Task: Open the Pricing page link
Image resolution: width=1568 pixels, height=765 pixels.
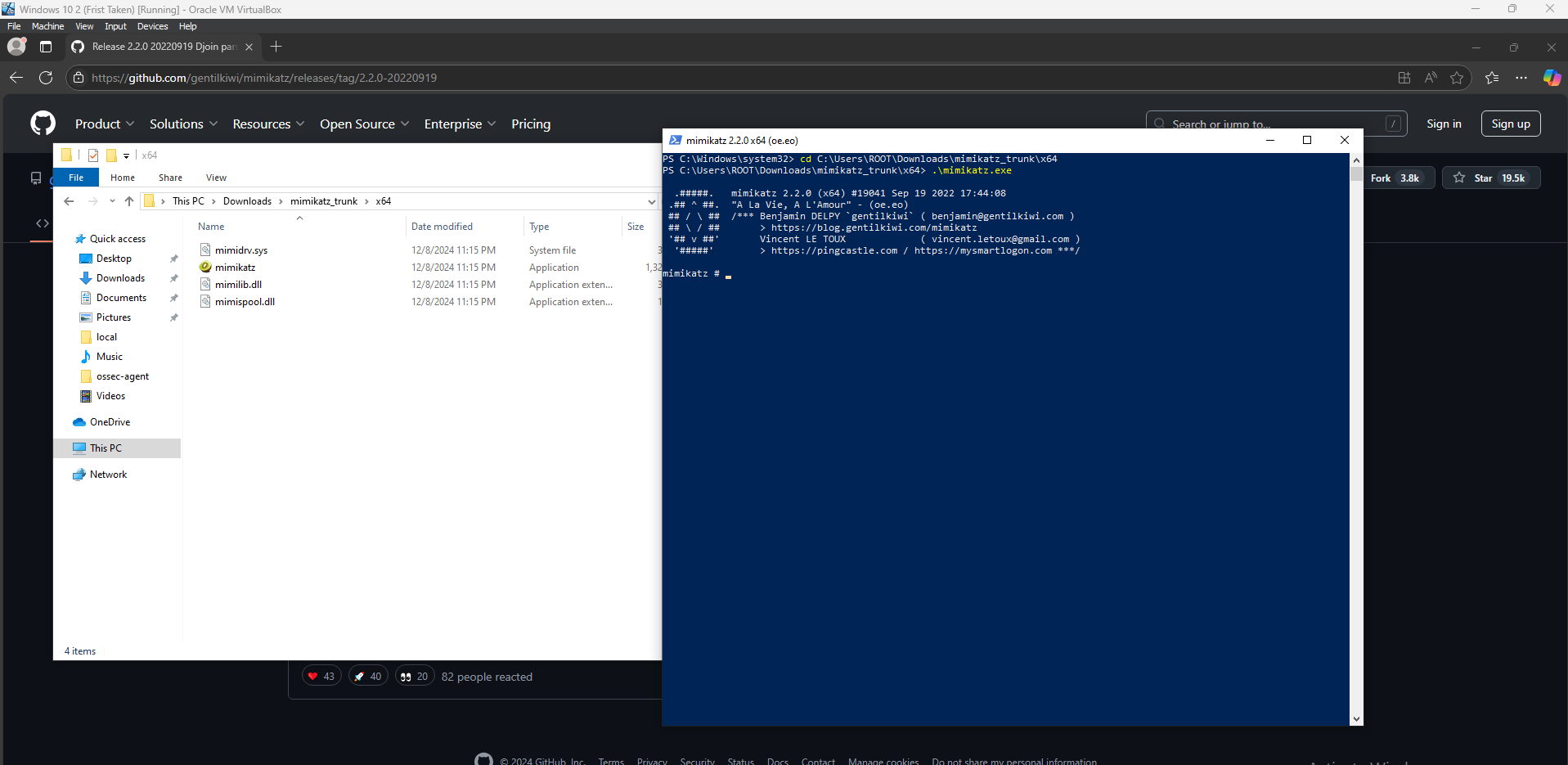Action: [x=530, y=124]
